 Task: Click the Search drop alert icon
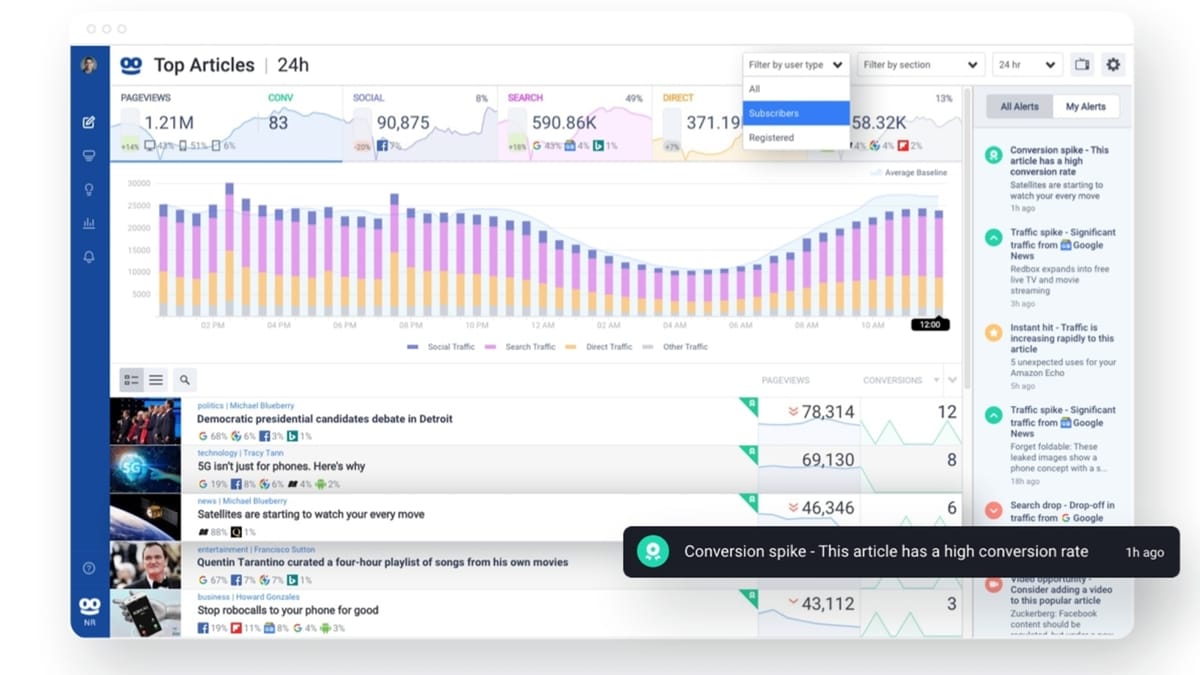click(993, 510)
